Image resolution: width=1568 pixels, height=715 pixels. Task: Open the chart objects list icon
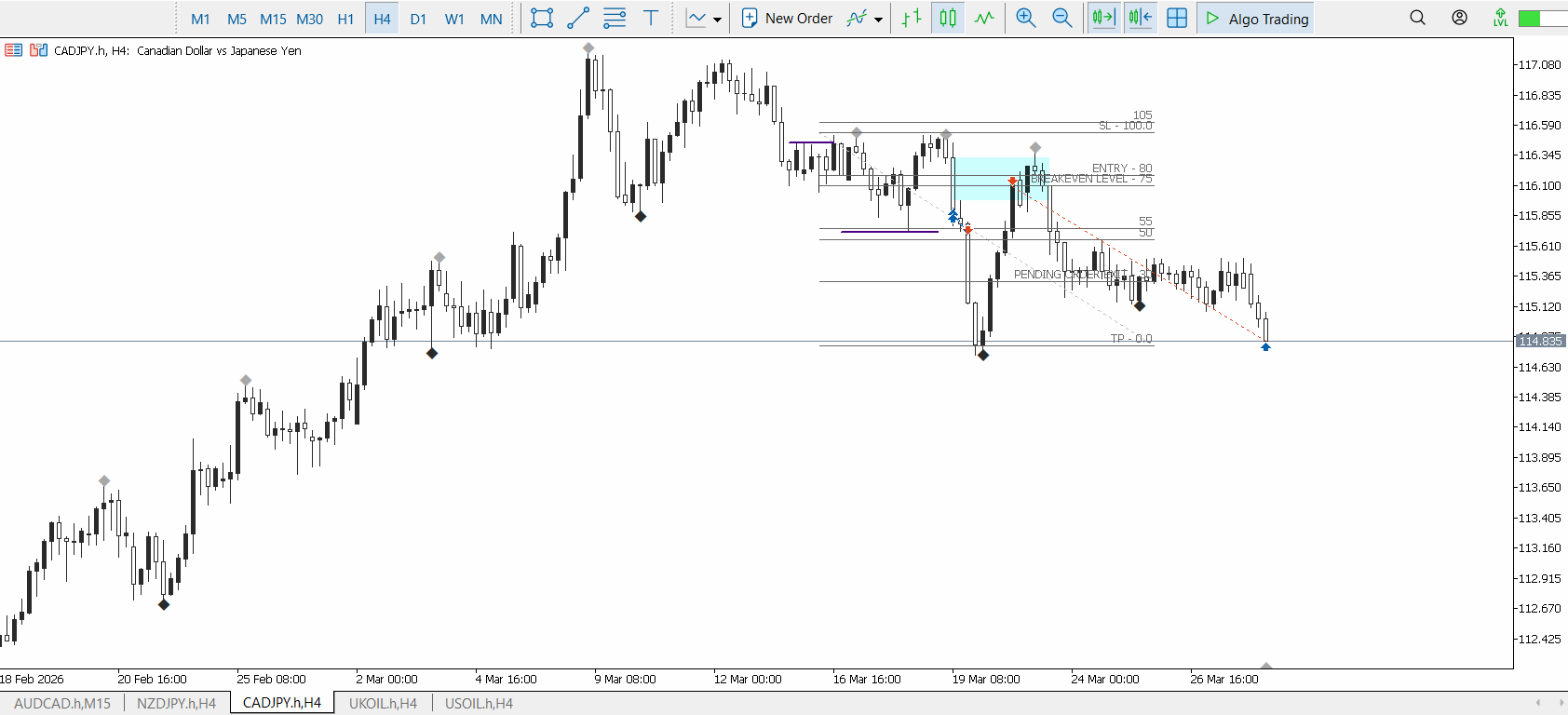(615, 19)
